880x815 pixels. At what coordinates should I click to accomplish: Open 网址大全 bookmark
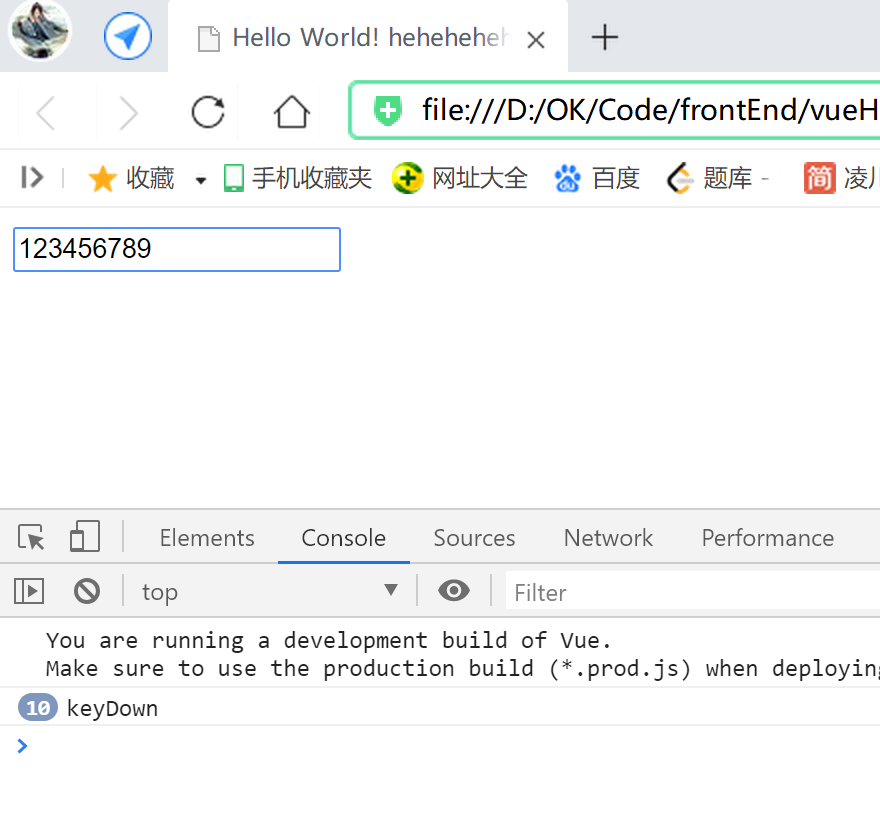460,178
